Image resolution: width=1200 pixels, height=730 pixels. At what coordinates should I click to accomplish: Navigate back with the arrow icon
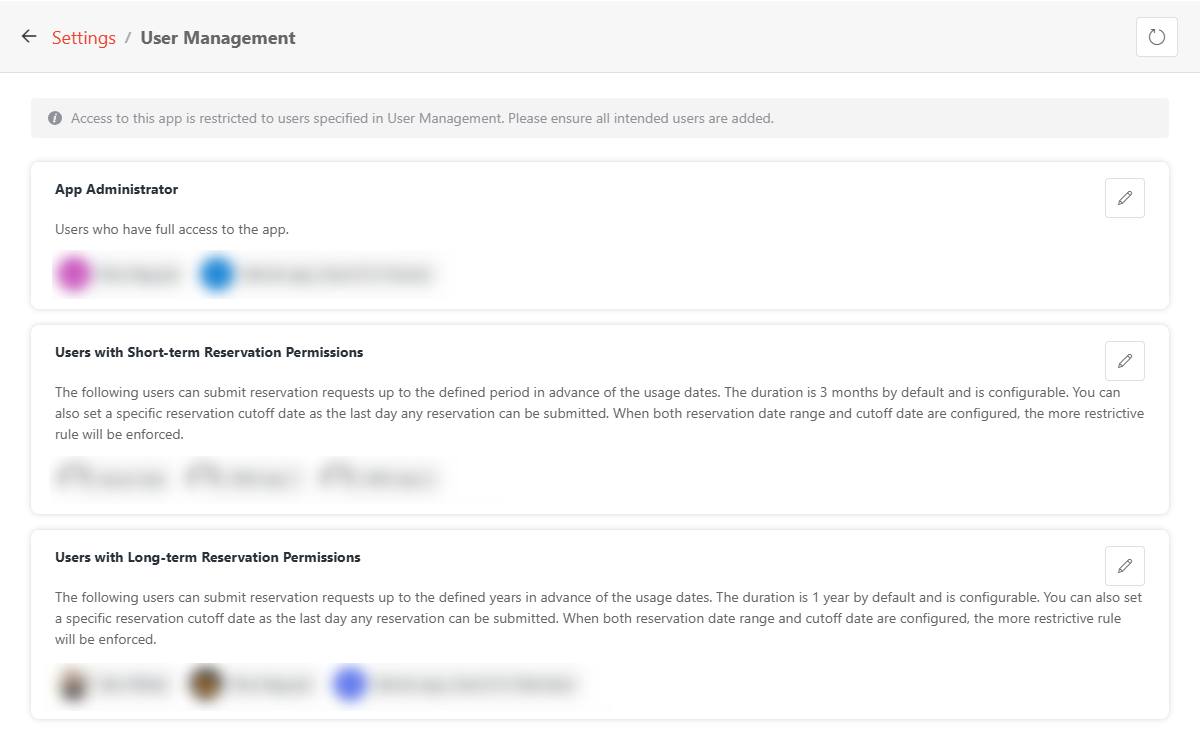[28, 37]
